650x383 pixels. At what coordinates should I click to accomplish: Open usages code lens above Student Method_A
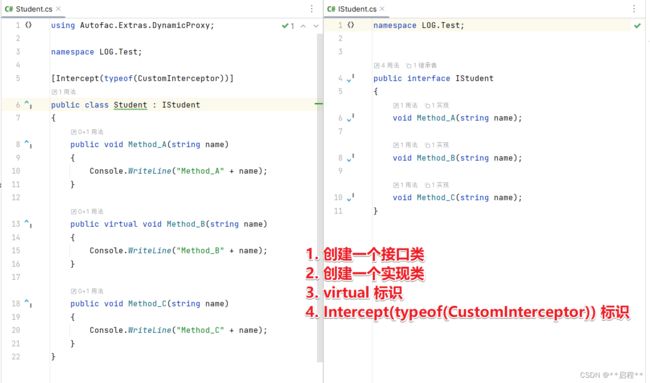(87, 132)
